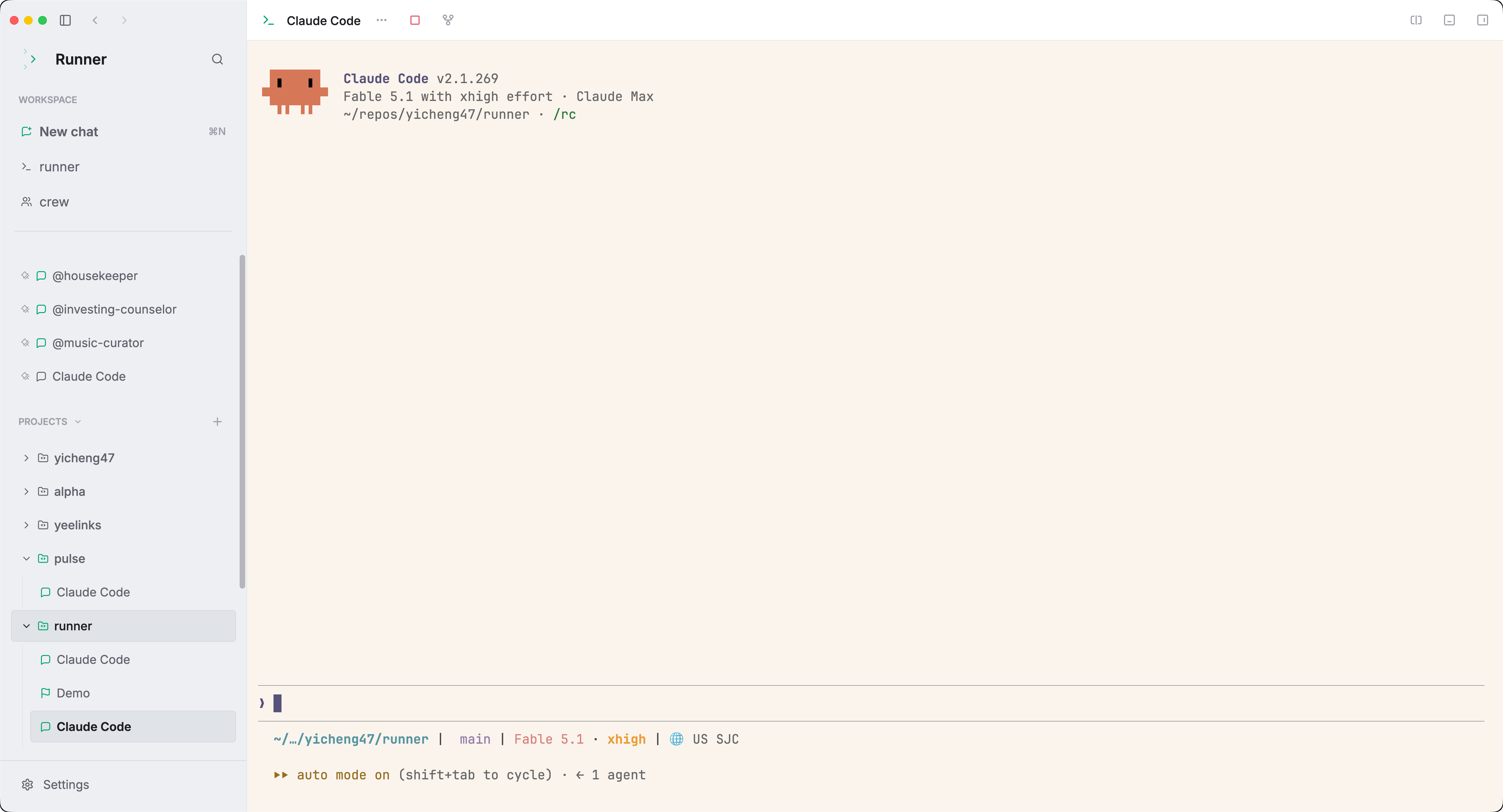1503x812 pixels.
Task: Click the Runner logo icon
Action: pyautogui.click(x=30, y=59)
